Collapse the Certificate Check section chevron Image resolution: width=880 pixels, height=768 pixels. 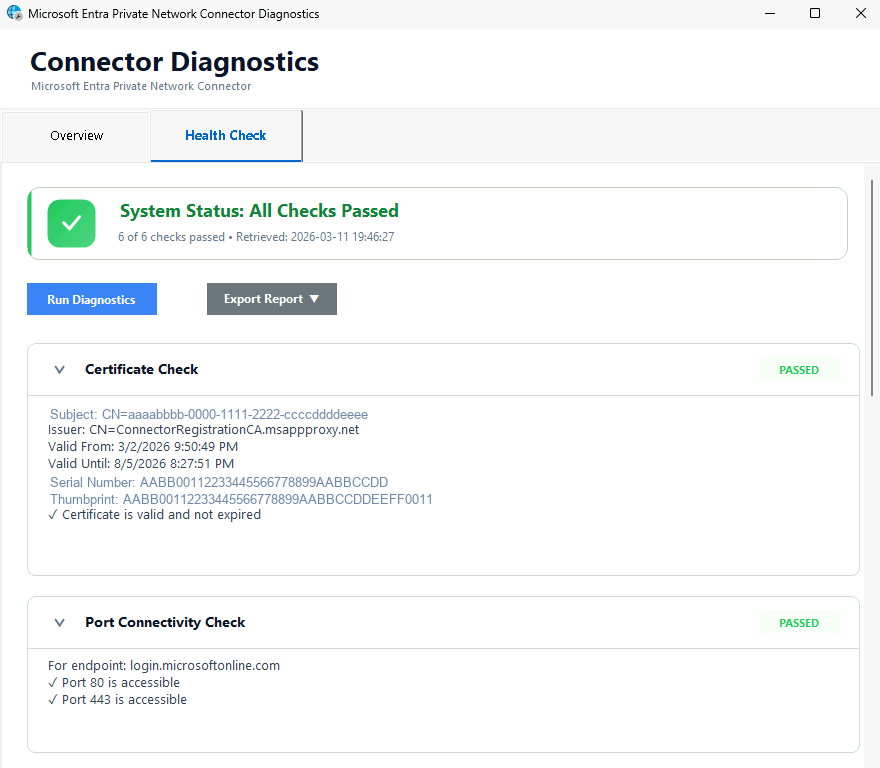pyautogui.click(x=59, y=369)
